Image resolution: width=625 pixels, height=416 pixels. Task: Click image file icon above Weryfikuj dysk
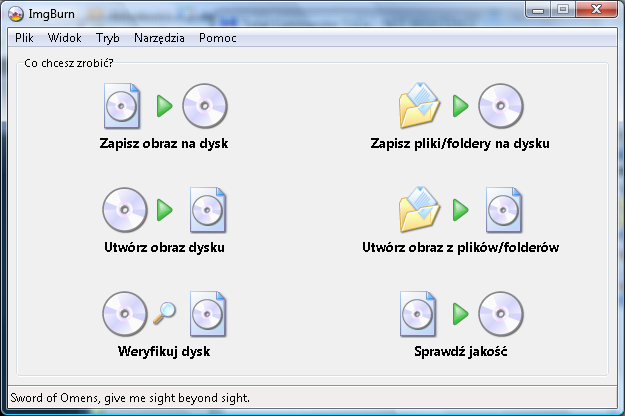pyautogui.click(x=208, y=314)
